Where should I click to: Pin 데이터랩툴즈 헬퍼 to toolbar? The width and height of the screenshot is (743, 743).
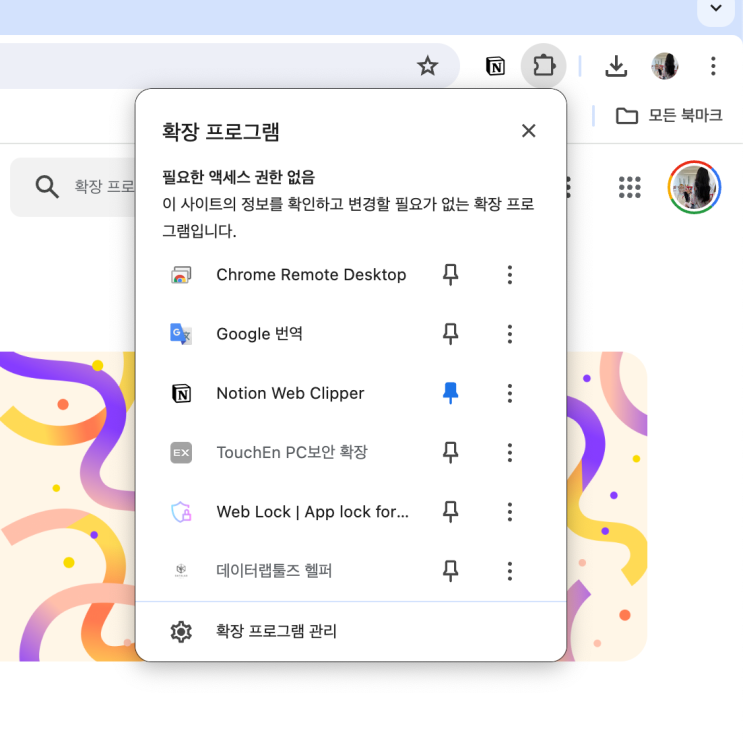(x=450, y=571)
